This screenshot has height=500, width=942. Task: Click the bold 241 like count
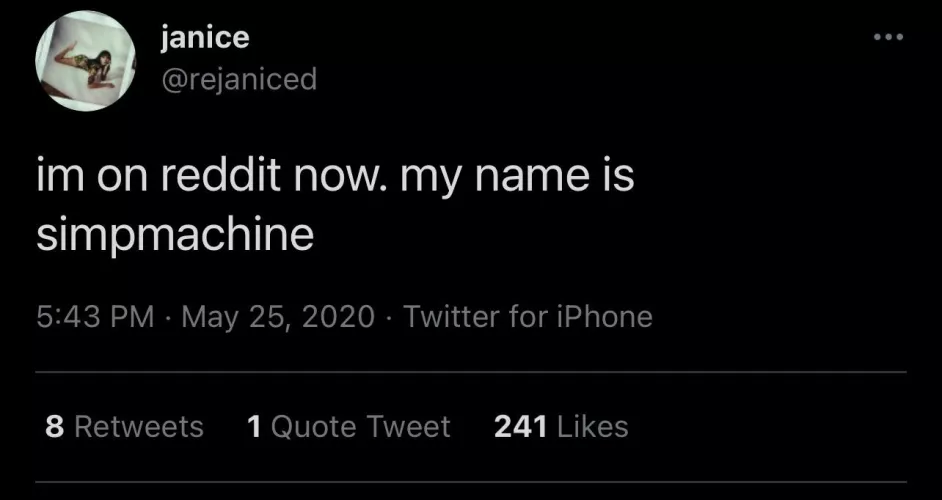coord(520,427)
